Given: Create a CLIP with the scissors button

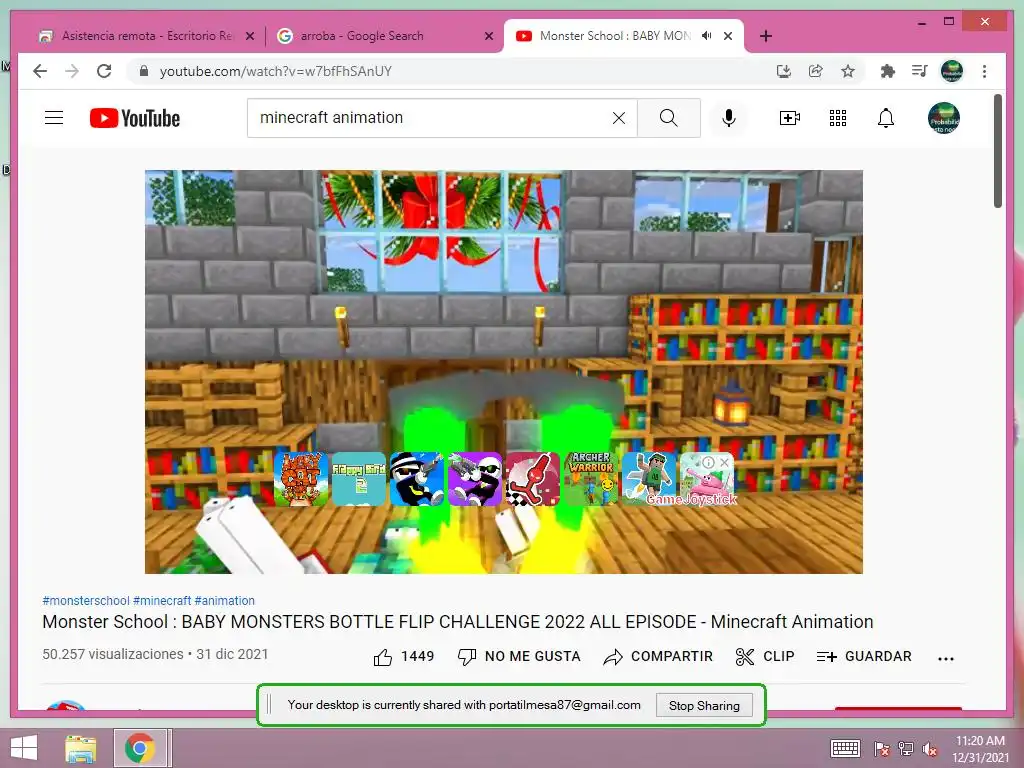Looking at the screenshot, I should click(765, 657).
